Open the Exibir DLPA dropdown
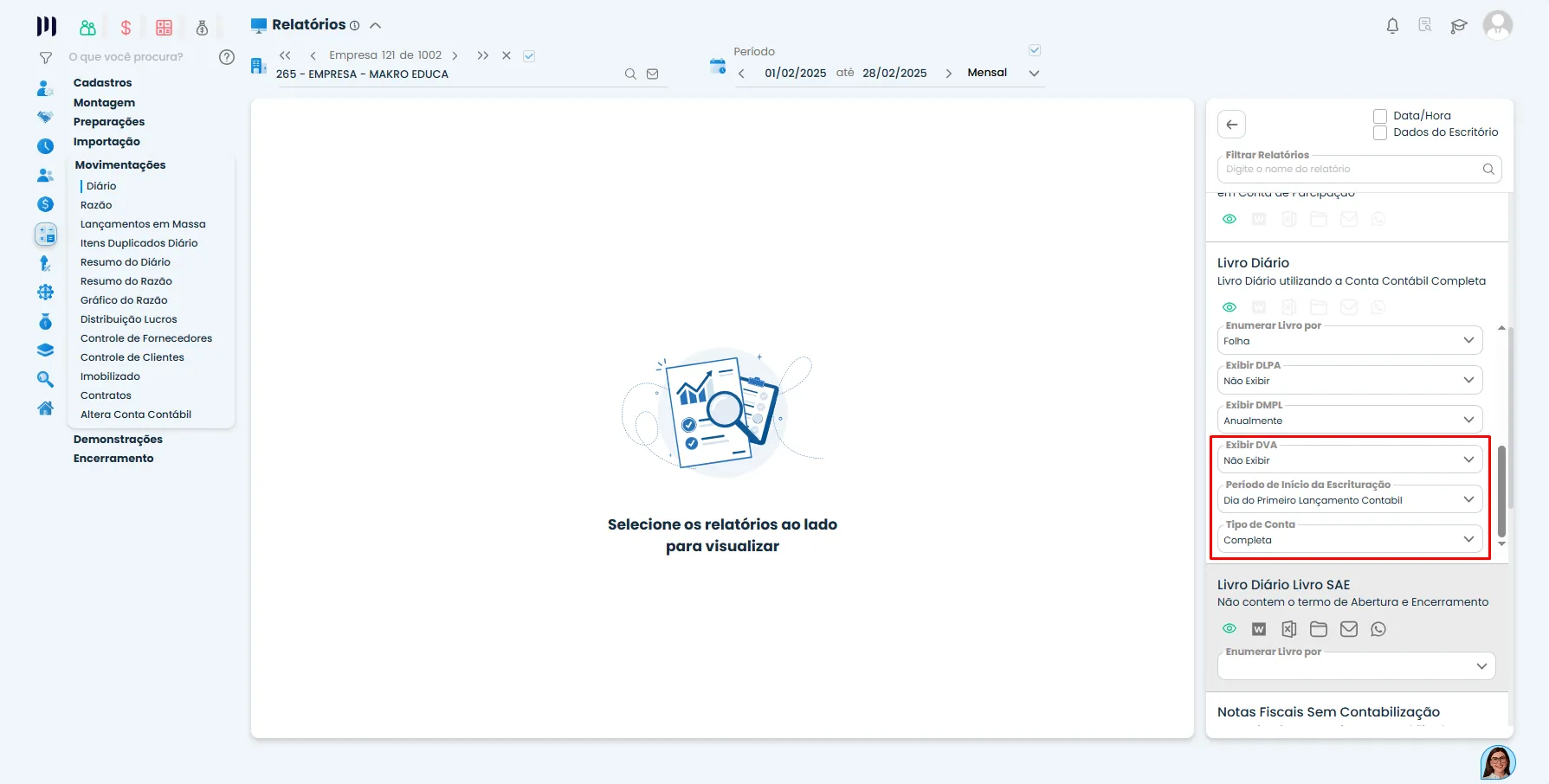Screen dimensions: 1549x784 (x=1350, y=380)
